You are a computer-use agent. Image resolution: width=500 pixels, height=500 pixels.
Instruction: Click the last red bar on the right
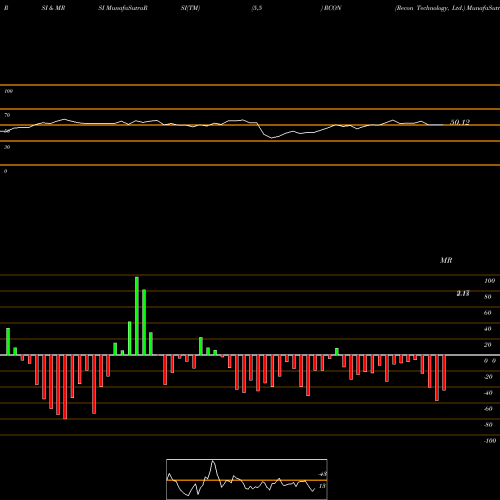point(444,373)
